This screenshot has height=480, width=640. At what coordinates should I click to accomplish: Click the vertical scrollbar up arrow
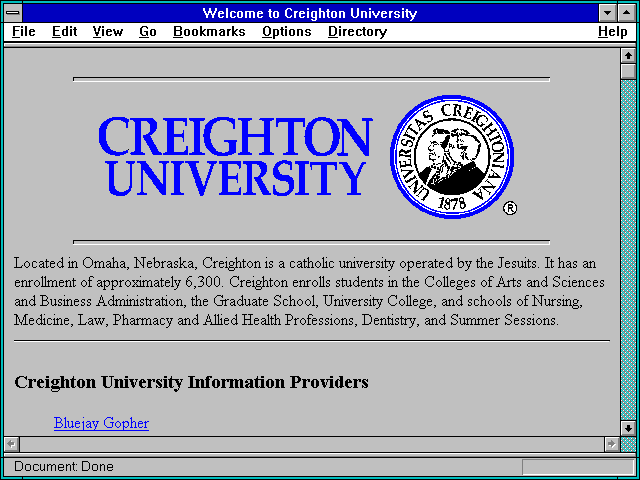[628, 56]
